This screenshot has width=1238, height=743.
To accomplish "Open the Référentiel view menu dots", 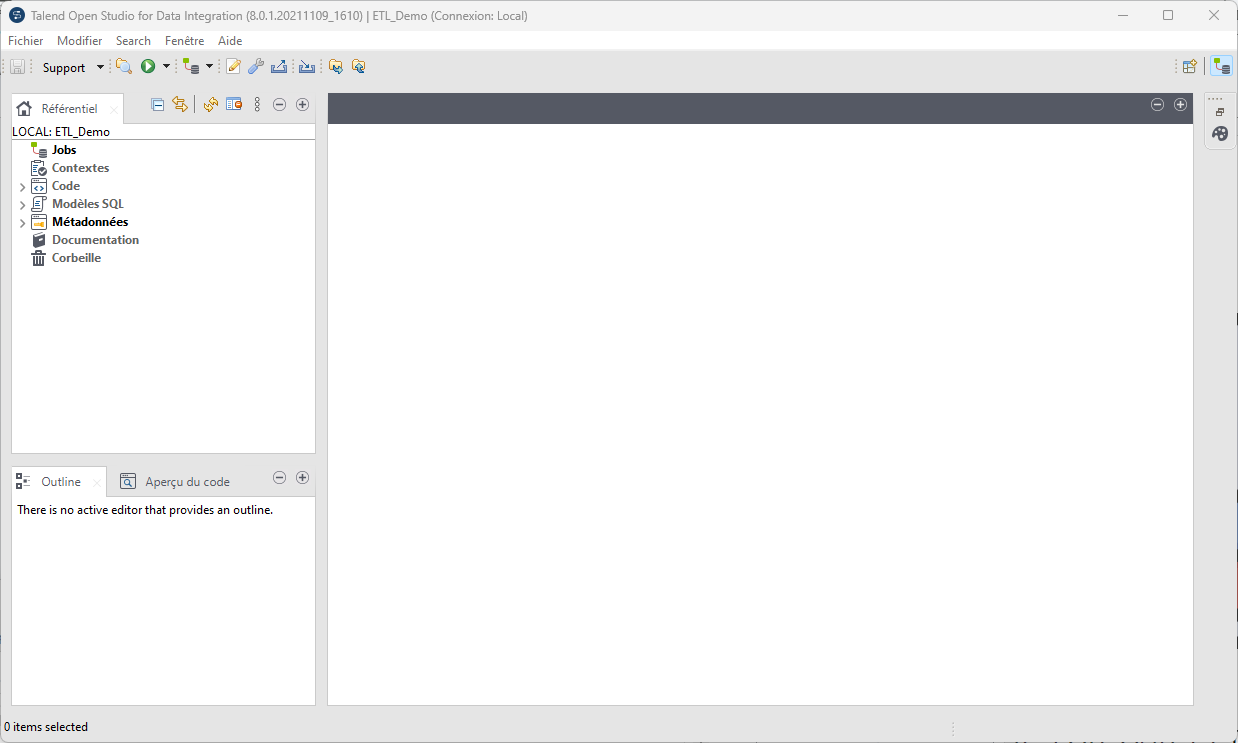I will (257, 104).
